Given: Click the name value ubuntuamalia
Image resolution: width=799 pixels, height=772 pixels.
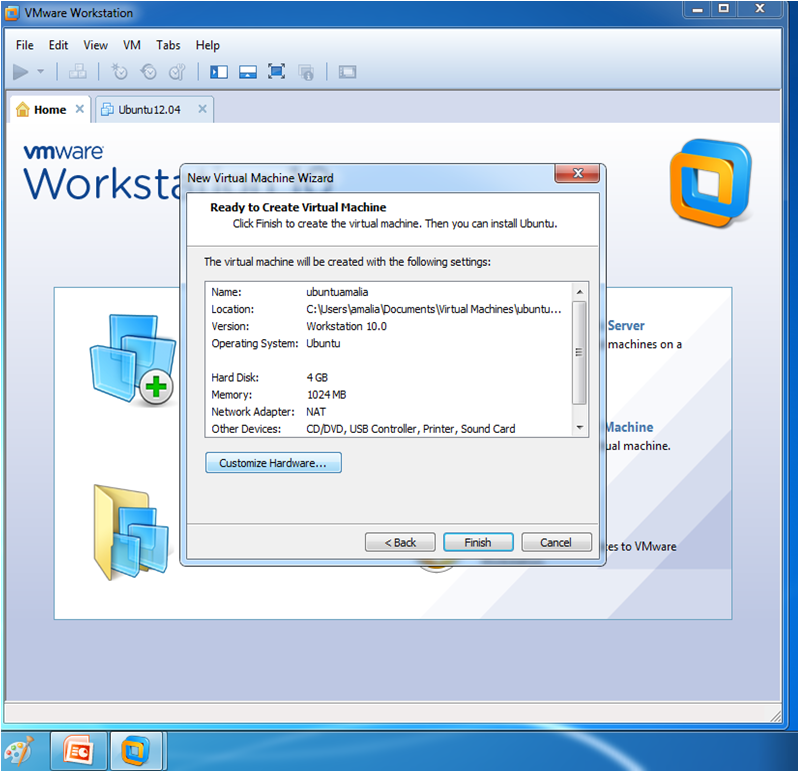Looking at the screenshot, I should [x=337, y=292].
